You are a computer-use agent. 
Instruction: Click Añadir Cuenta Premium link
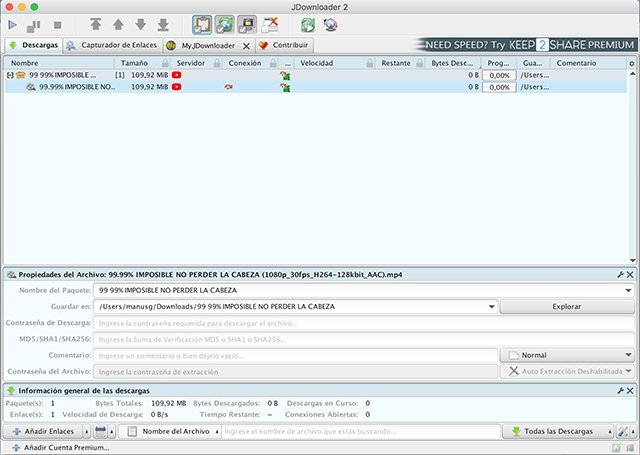[x=61, y=448]
